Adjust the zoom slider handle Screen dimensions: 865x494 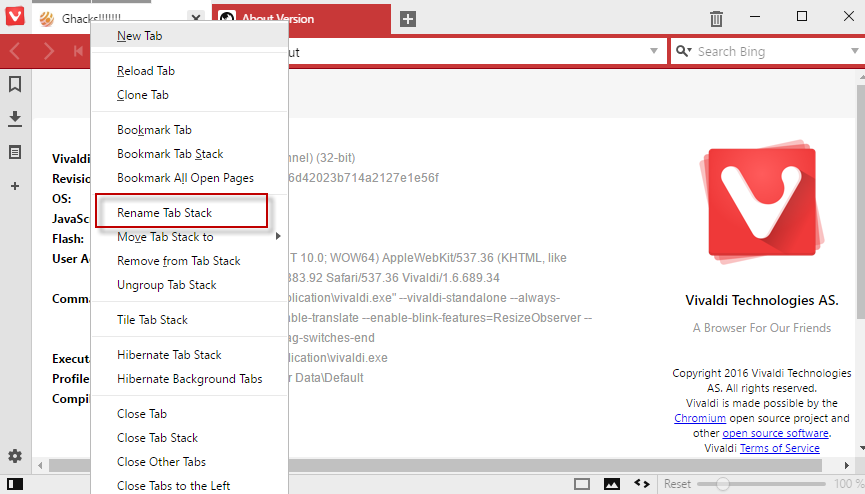[723, 484]
